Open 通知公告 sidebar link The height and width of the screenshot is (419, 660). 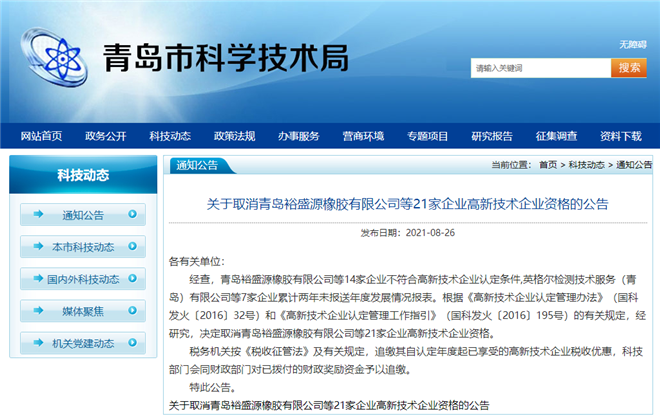83,215
